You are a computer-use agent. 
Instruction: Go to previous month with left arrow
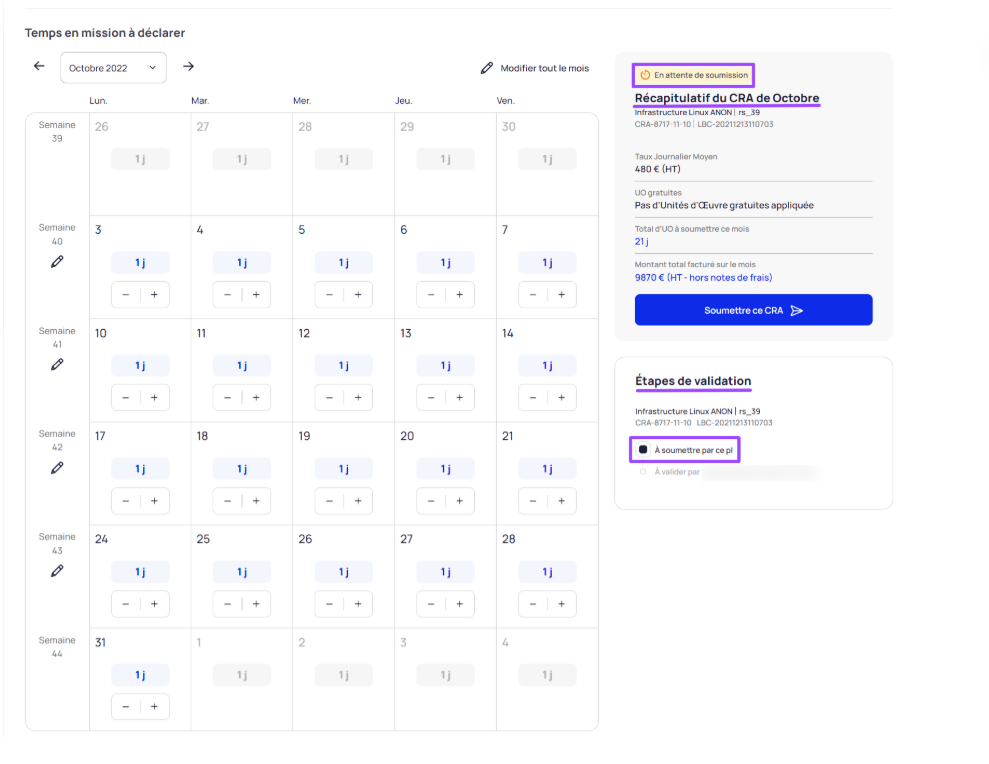(x=39, y=67)
